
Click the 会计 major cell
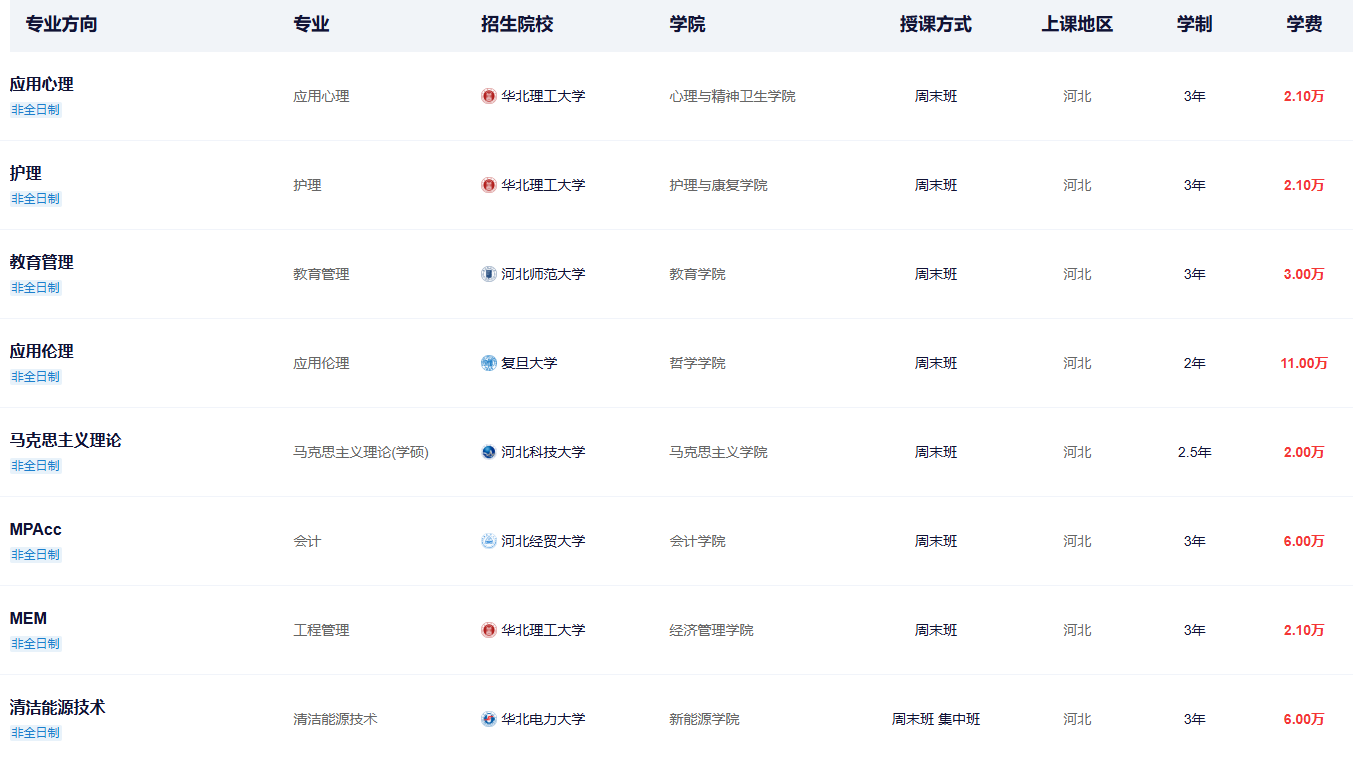[307, 541]
